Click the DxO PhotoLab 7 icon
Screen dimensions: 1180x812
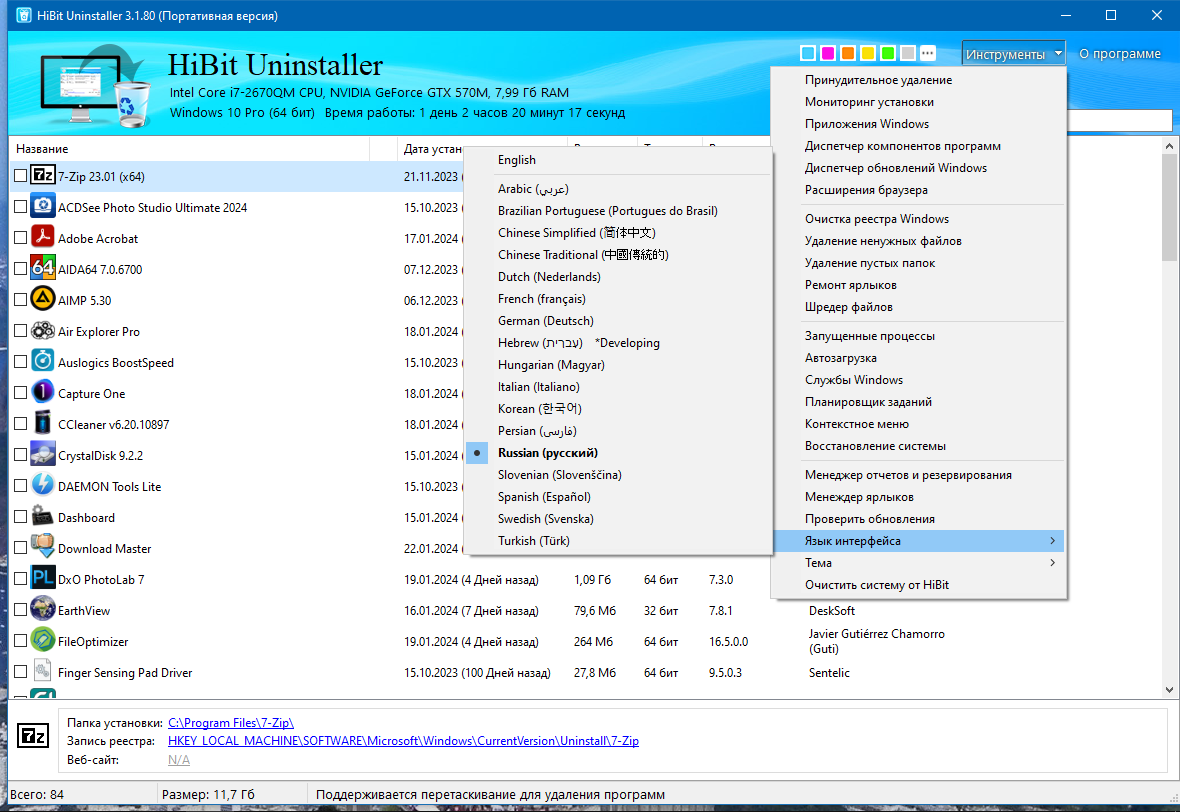(43, 579)
